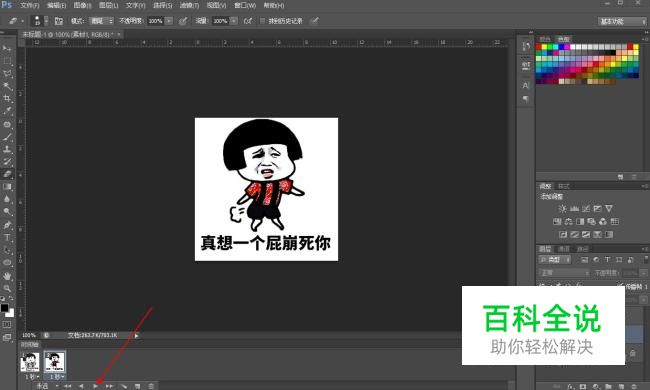This screenshot has width=650, height=390.
Task: Open the Paragraph panel icon
Action: tap(526, 99)
